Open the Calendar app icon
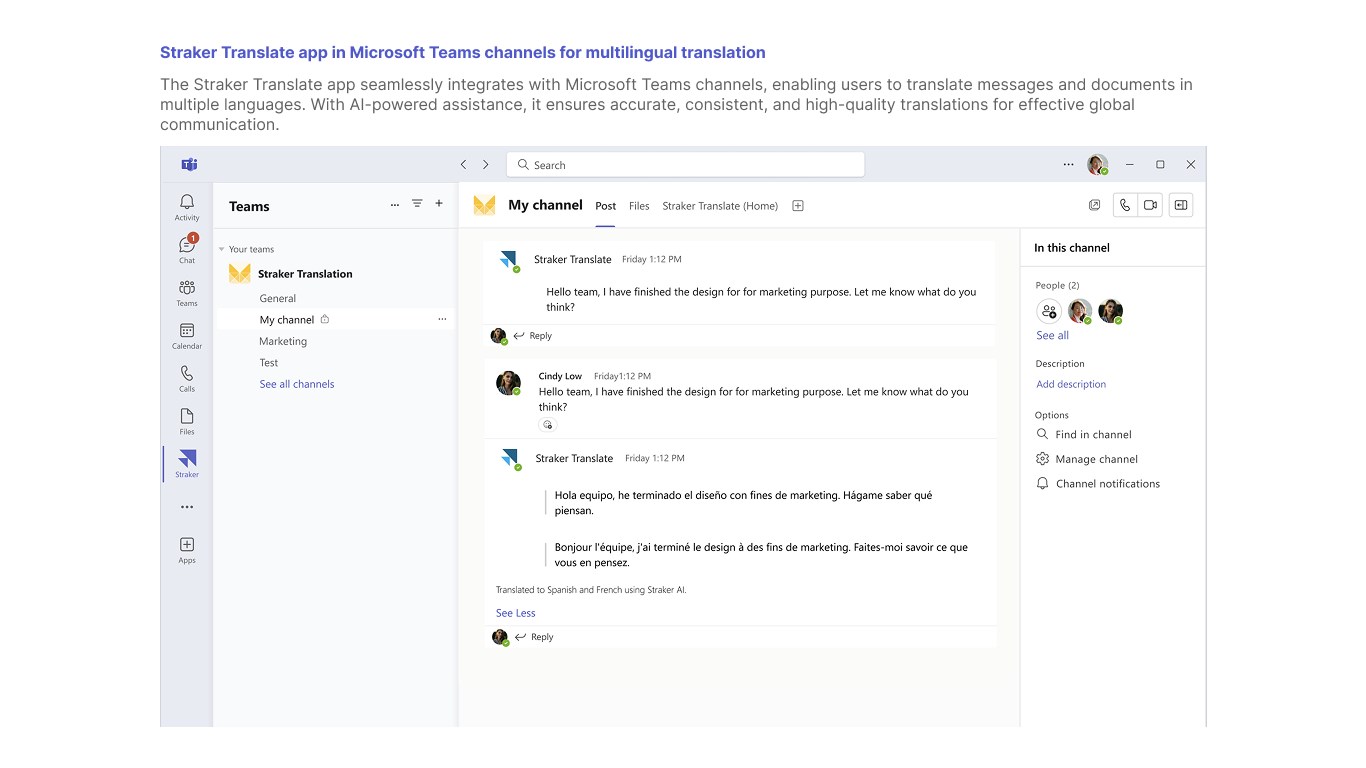 click(x=187, y=335)
